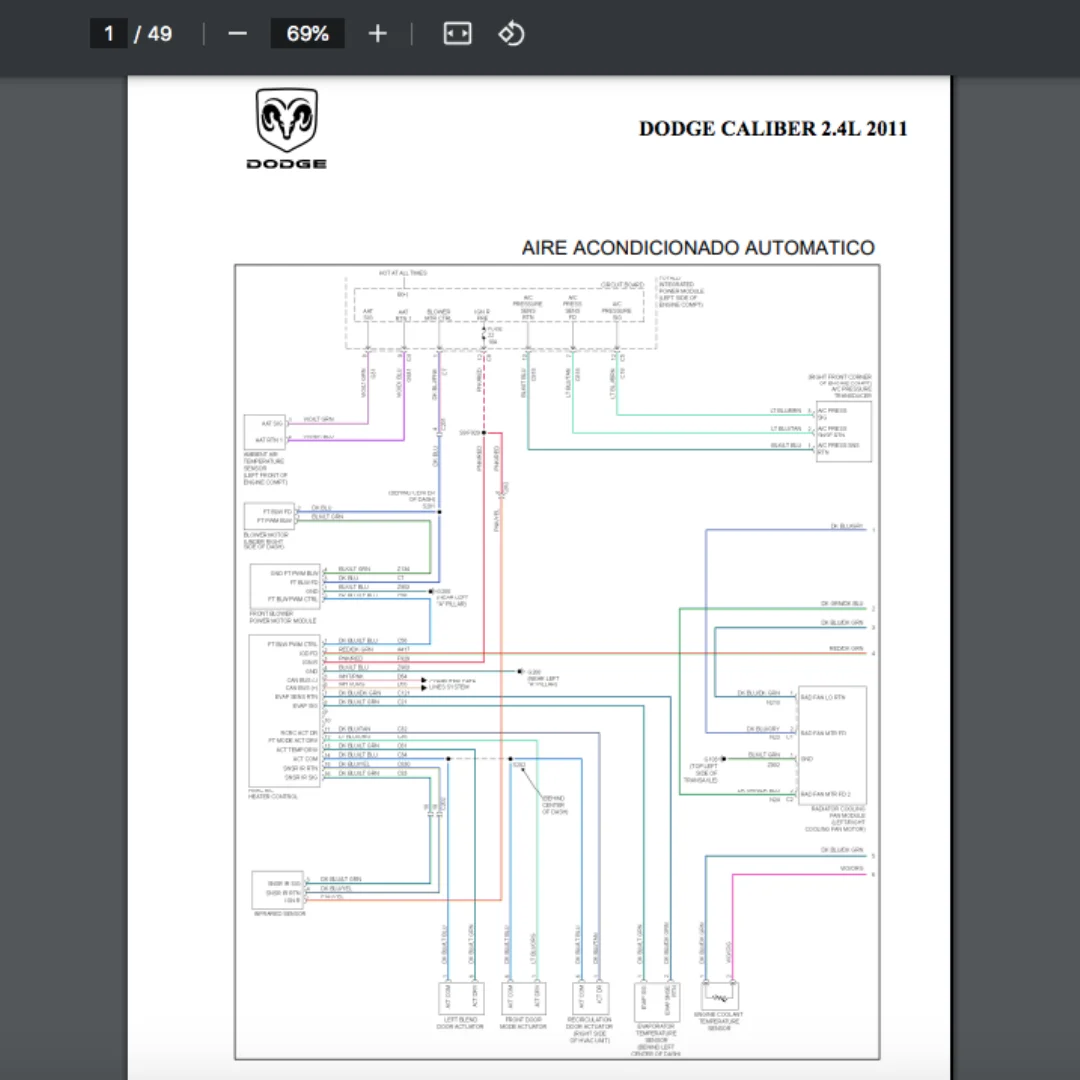
Task: Click the Dodge ram logo
Action: (x=287, y=128)
